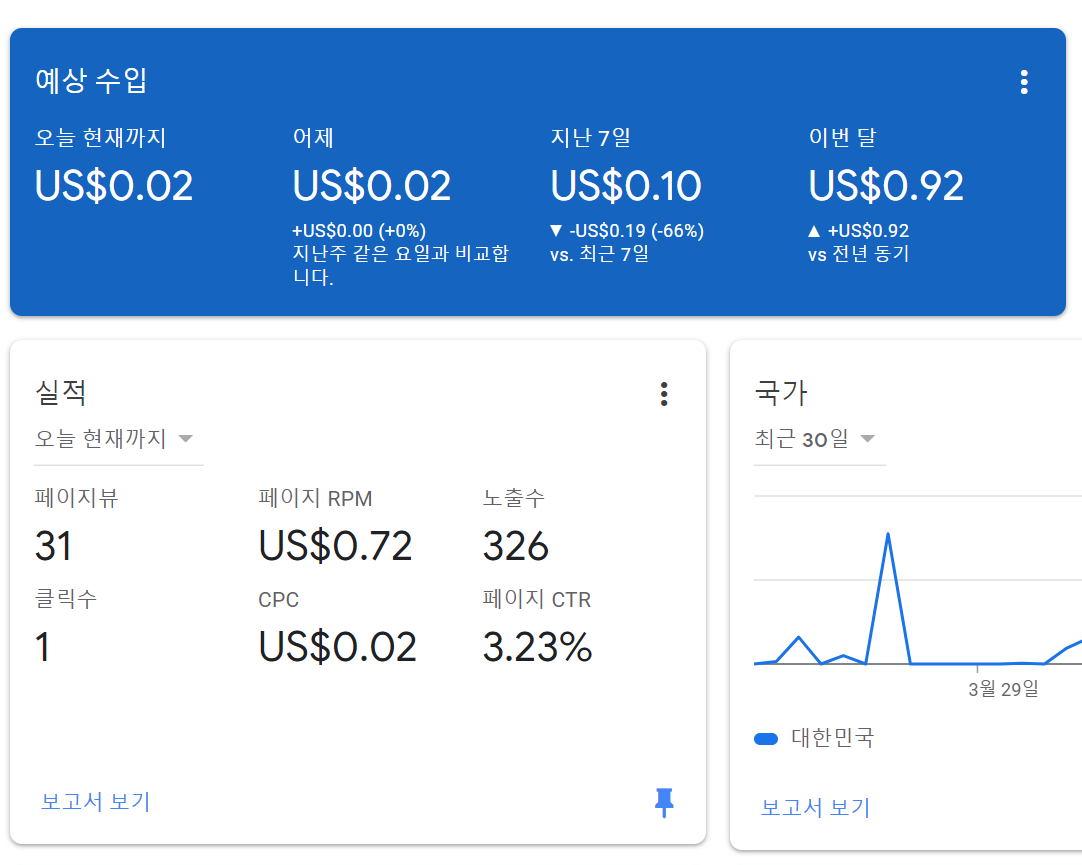This screenshot has height=865, width=1082.
Task: Click the down triangle beside -US$0.19
Action: pos(556,230)
